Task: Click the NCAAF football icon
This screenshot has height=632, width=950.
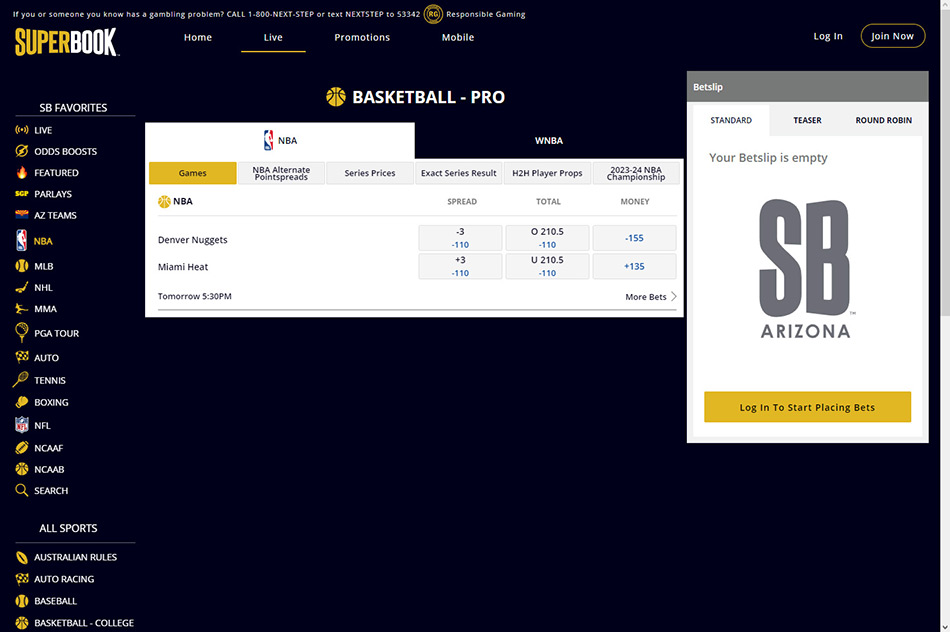Action: click(22, 448)
